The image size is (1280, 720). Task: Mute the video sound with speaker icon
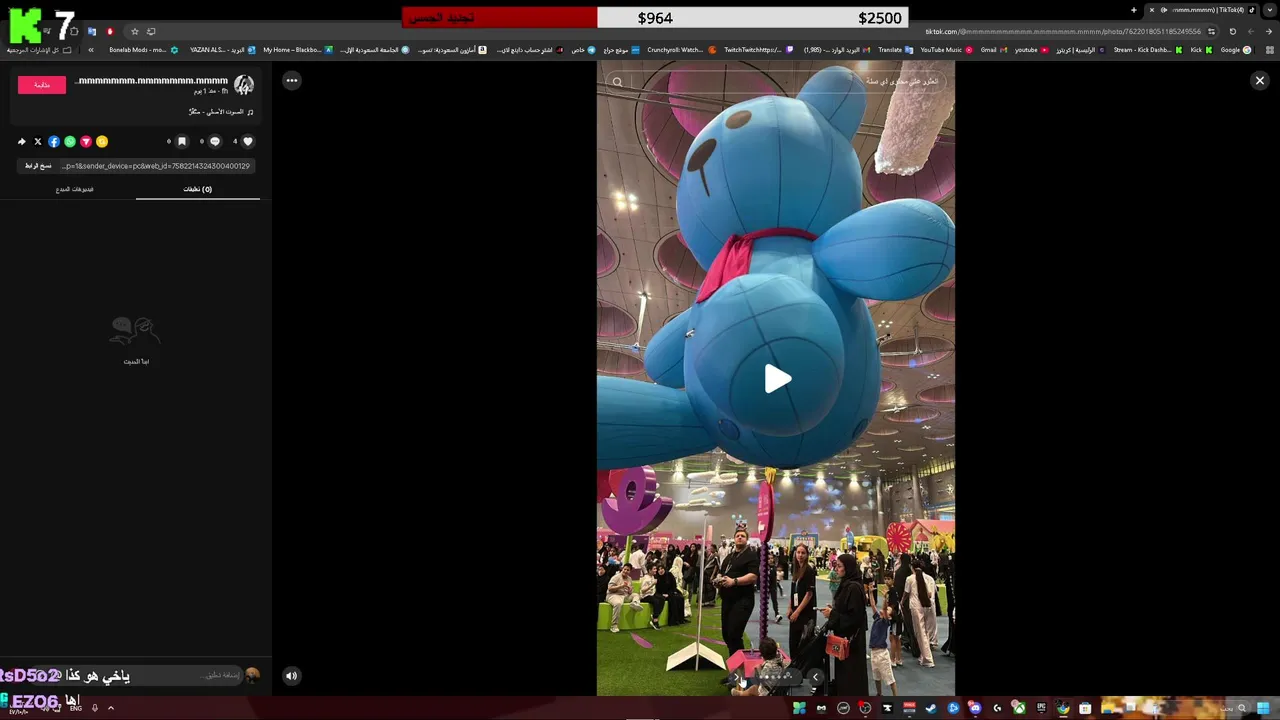click(x=291, y=675)
